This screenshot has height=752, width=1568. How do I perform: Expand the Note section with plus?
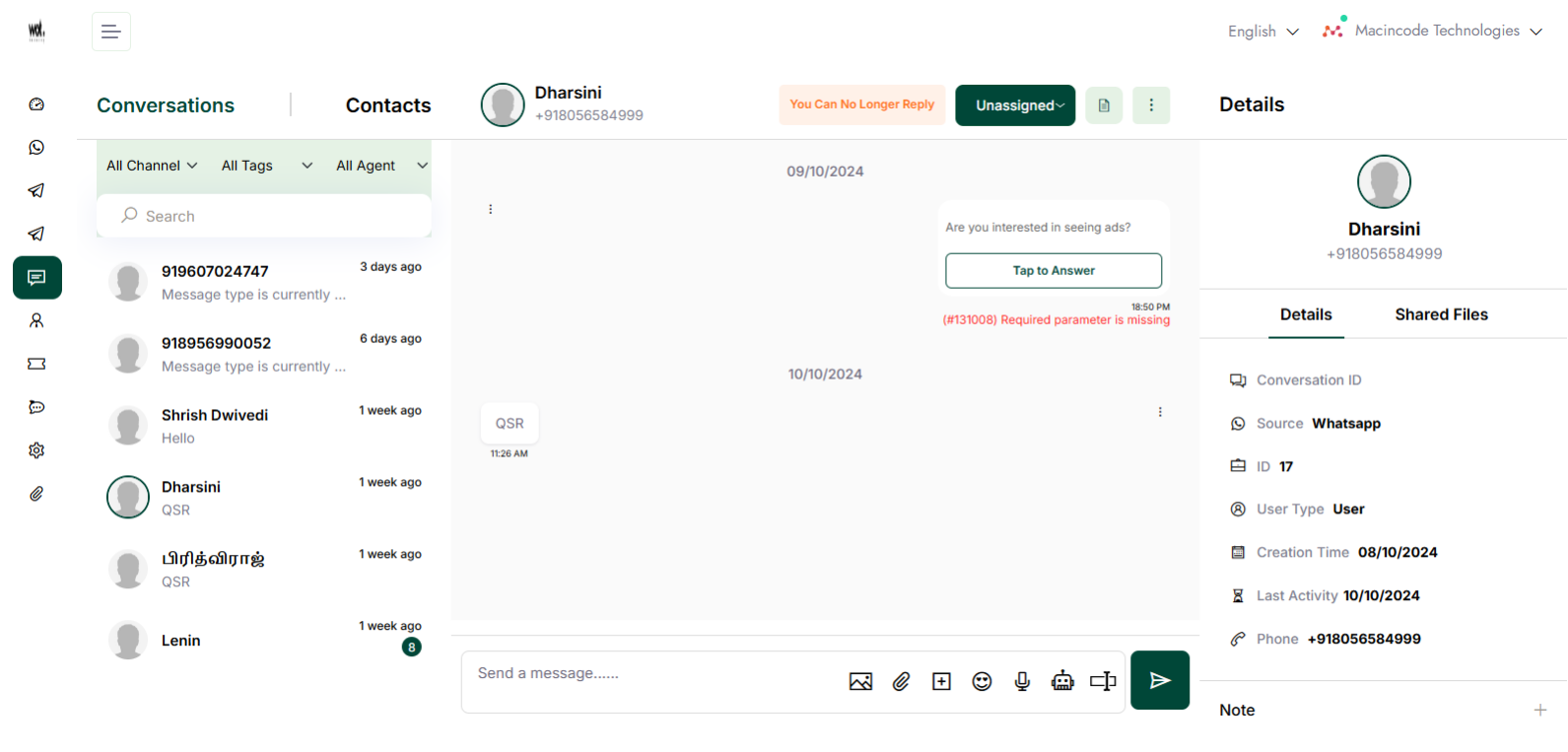(x=1539, y=710)
